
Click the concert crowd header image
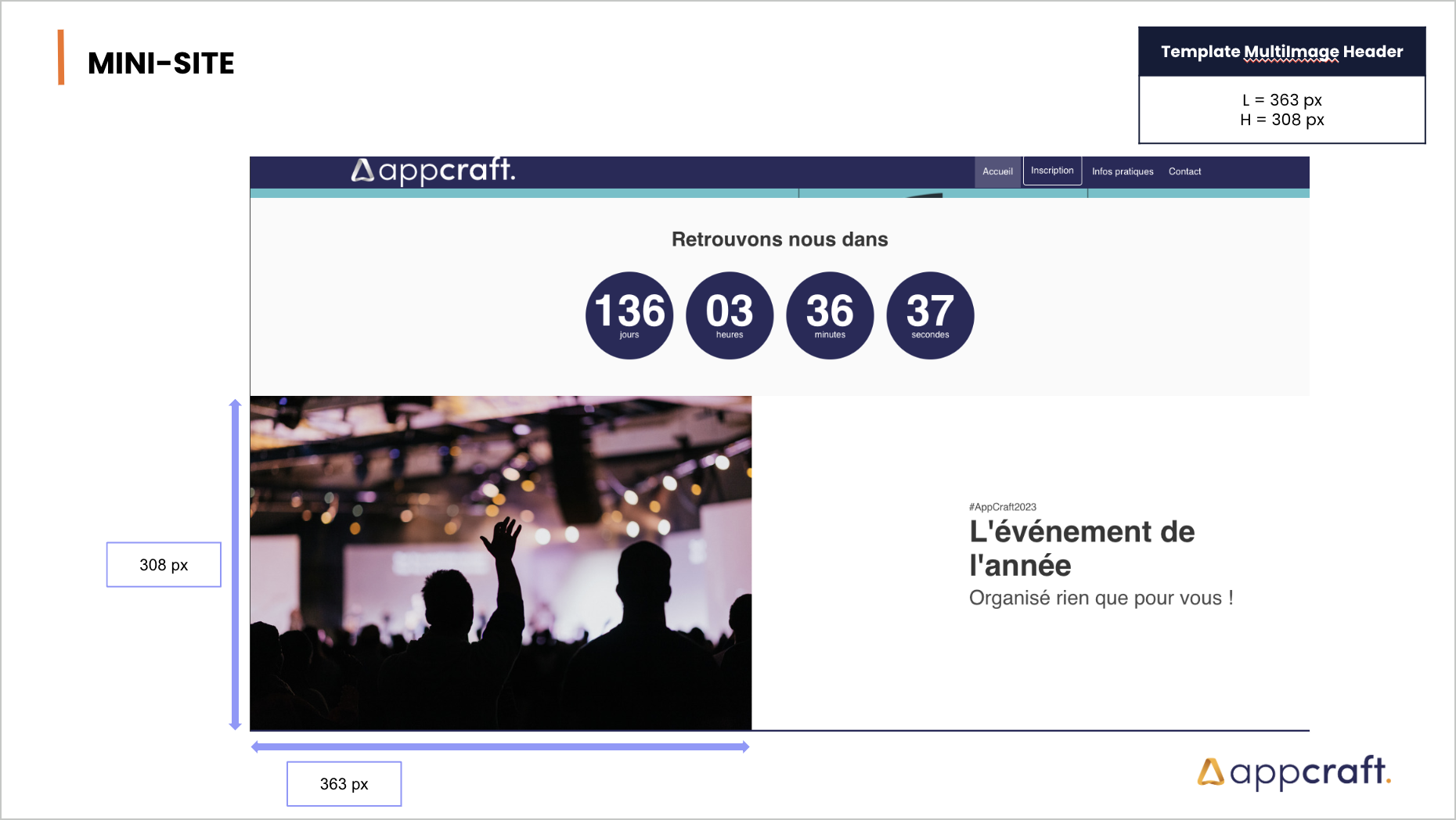click(x=501, y=563)
